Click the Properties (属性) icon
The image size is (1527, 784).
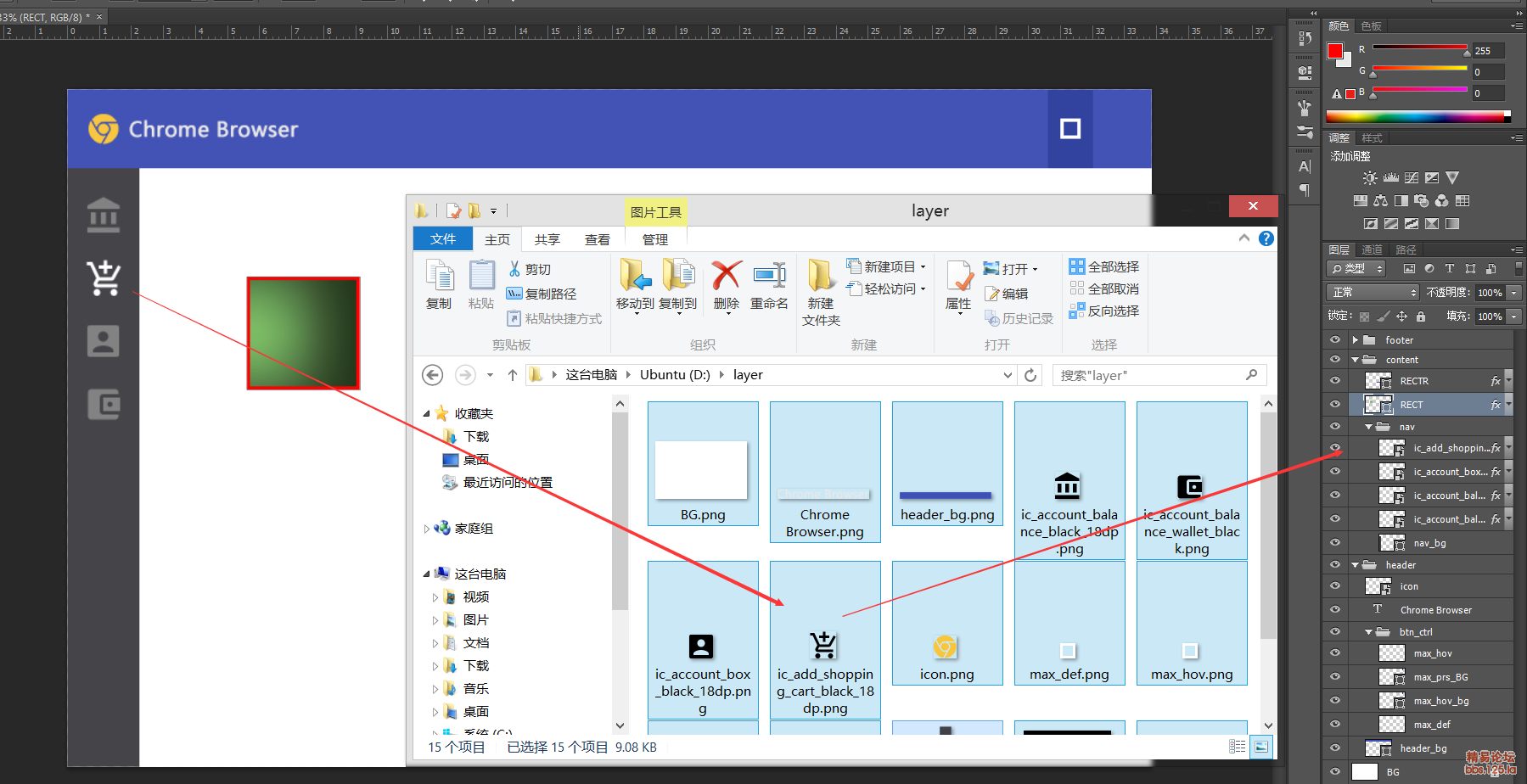tap(959, 277)
